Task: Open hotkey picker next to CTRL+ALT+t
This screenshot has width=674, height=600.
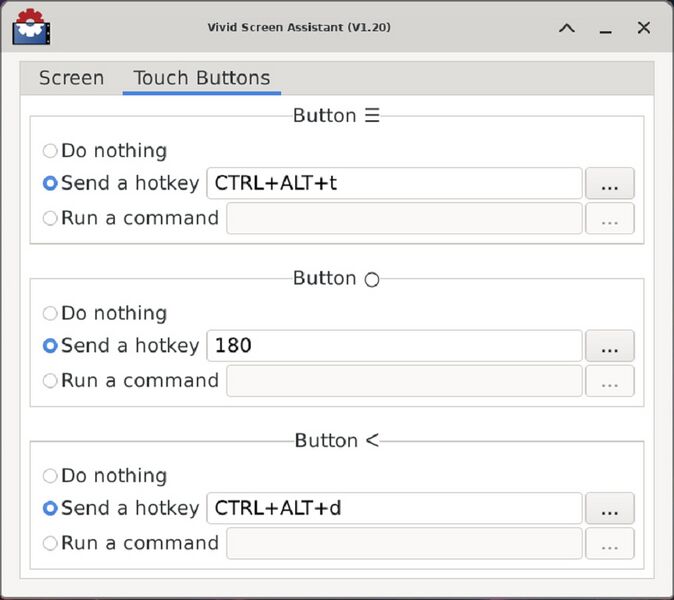Action: point(609,184)
